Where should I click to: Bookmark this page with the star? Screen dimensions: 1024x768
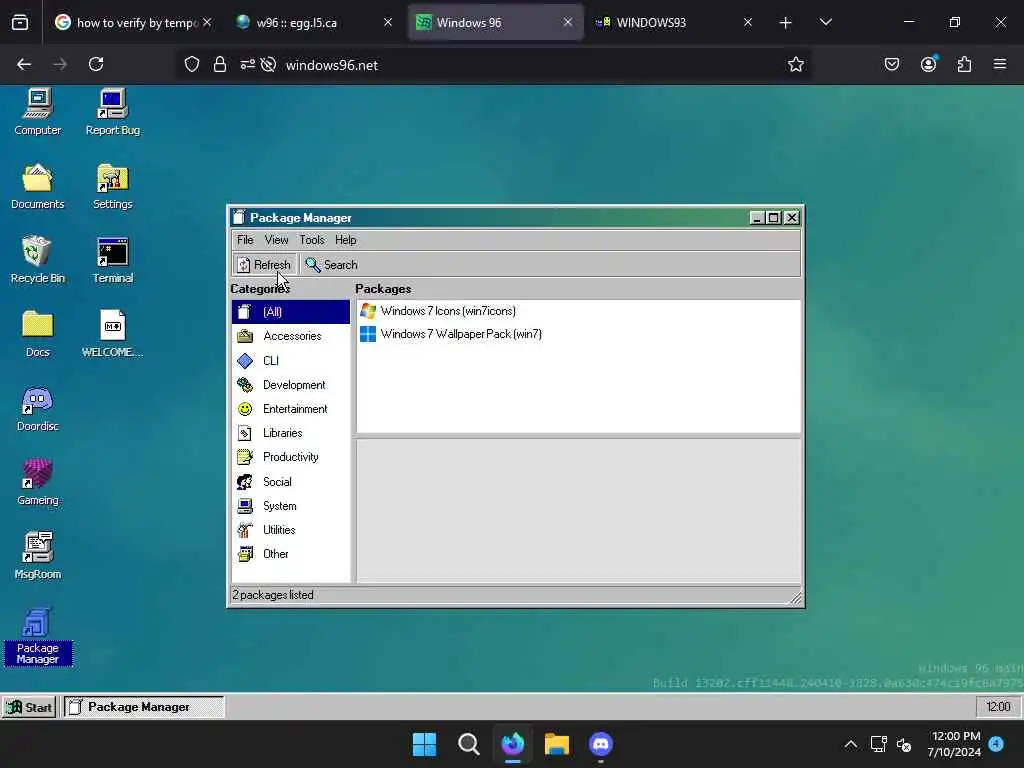[795, 65]
